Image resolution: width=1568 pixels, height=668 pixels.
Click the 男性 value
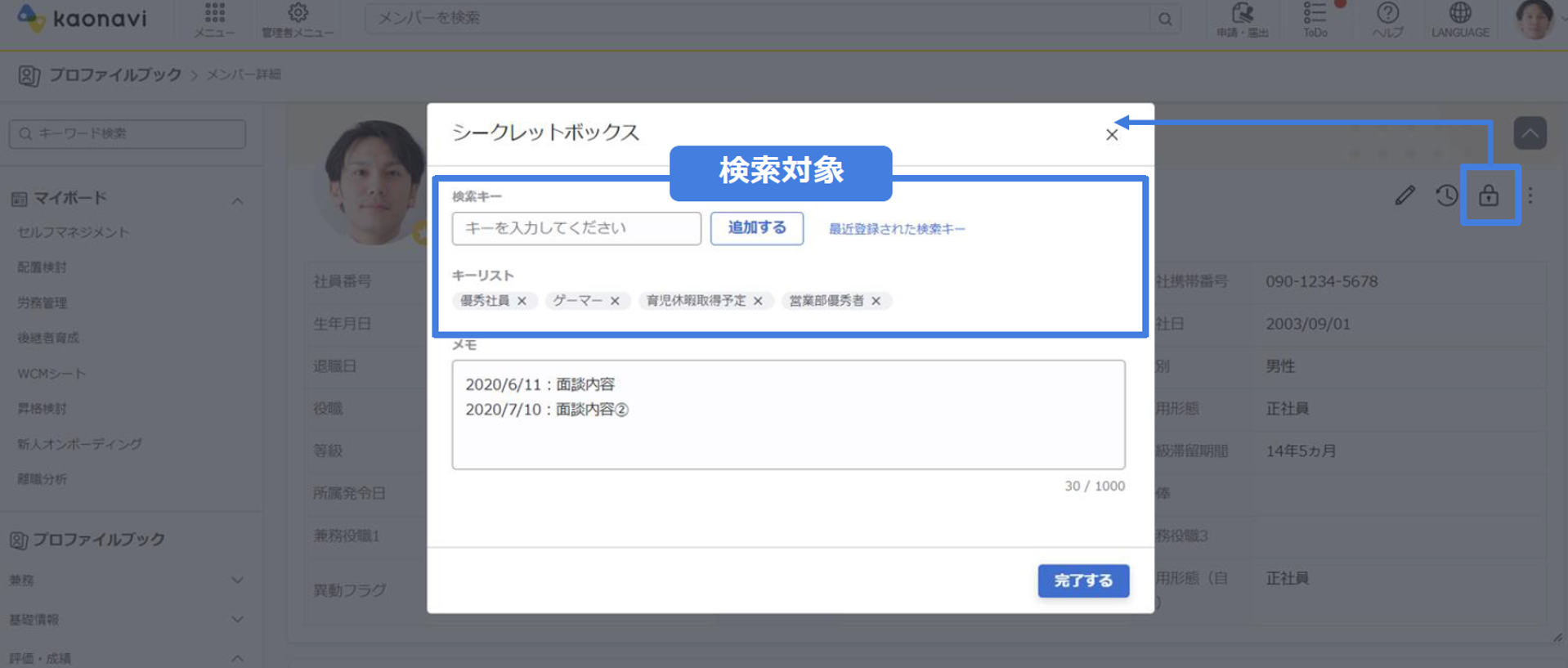(x=1280, y=366)
